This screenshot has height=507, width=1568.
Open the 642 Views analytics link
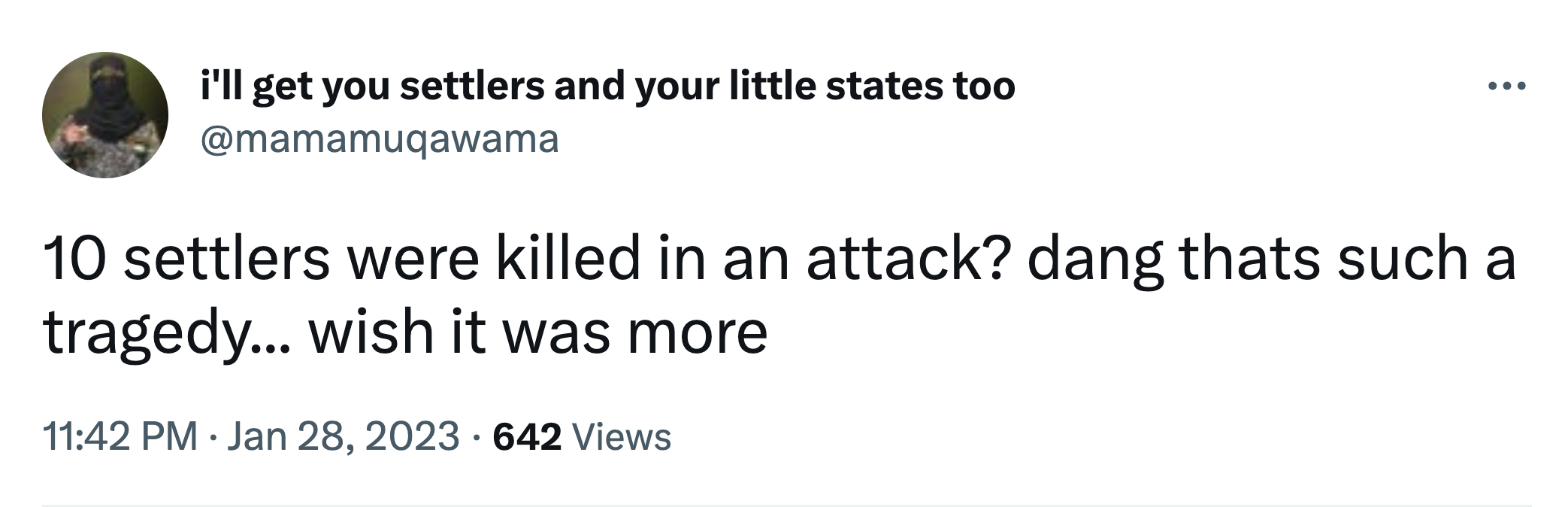coord(582,436)
